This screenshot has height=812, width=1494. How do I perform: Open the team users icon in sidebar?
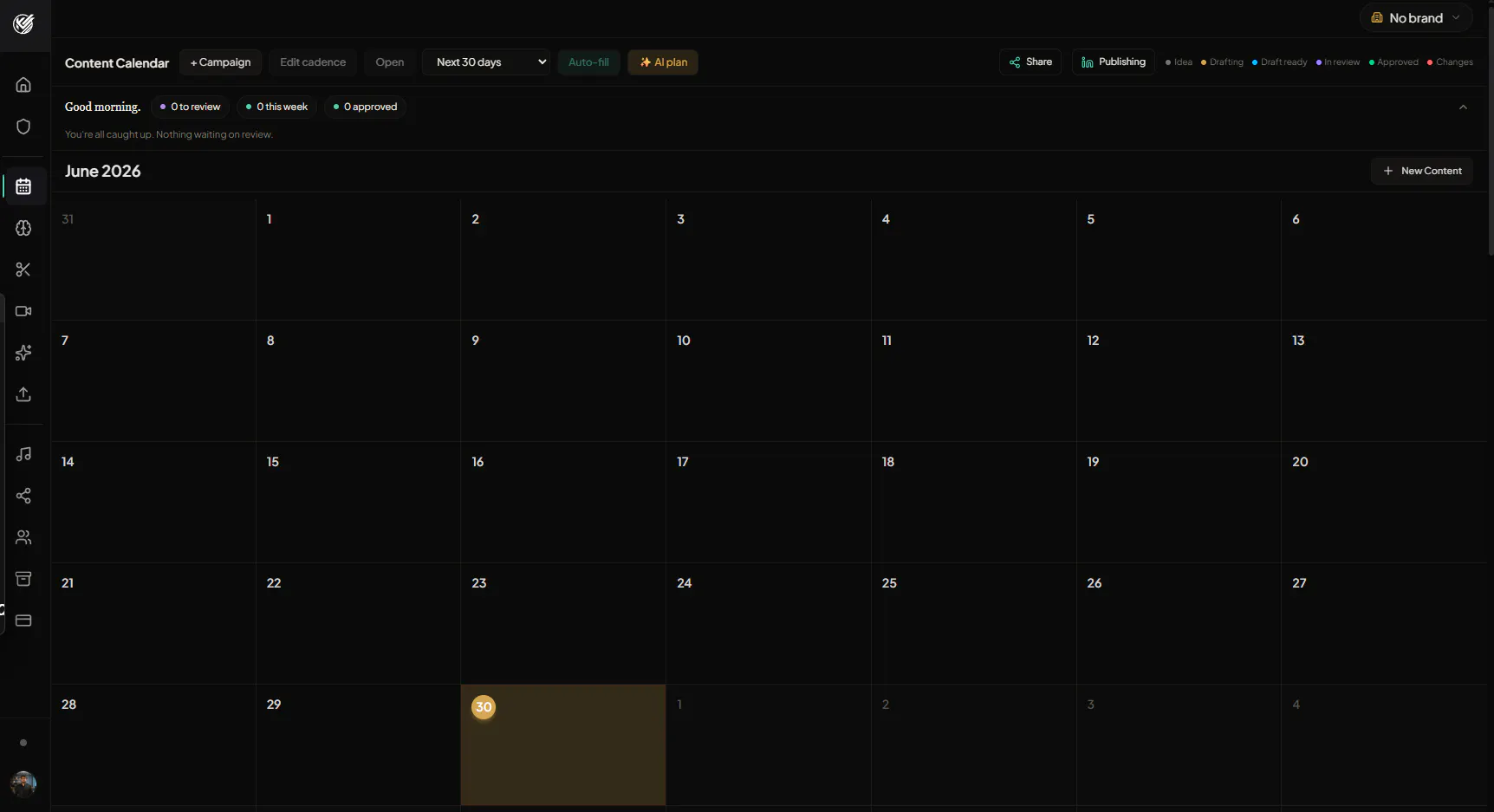point(23,537)
